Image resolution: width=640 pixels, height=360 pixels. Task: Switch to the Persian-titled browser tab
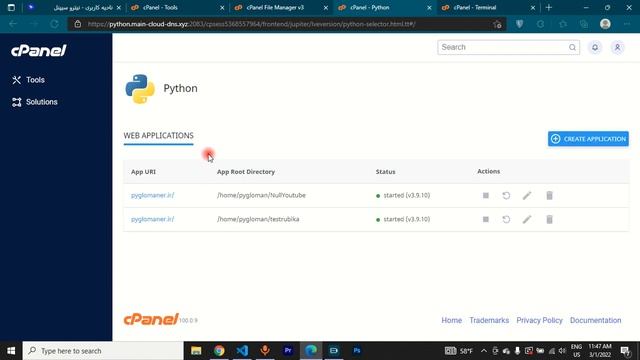(73, 7)
